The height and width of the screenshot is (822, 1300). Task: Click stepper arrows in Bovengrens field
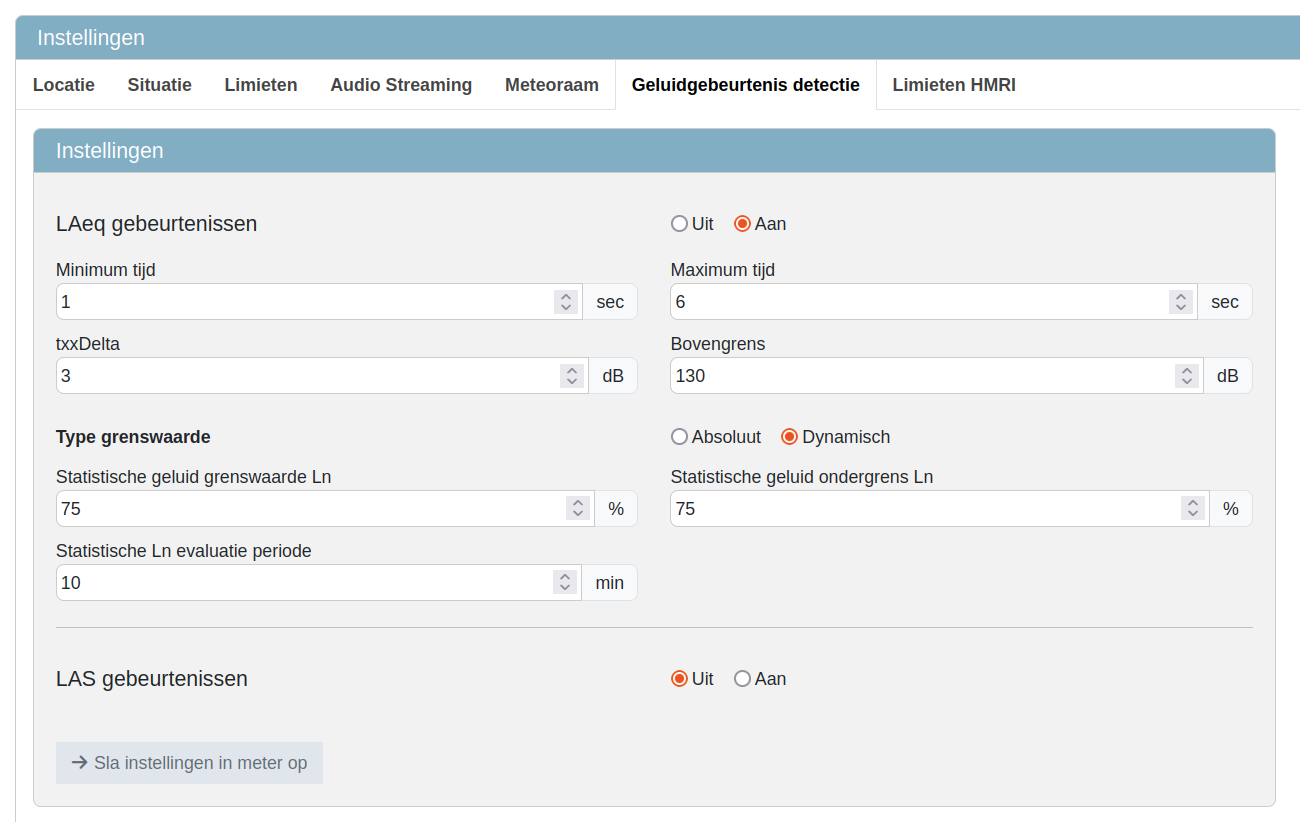(1186, 376)
